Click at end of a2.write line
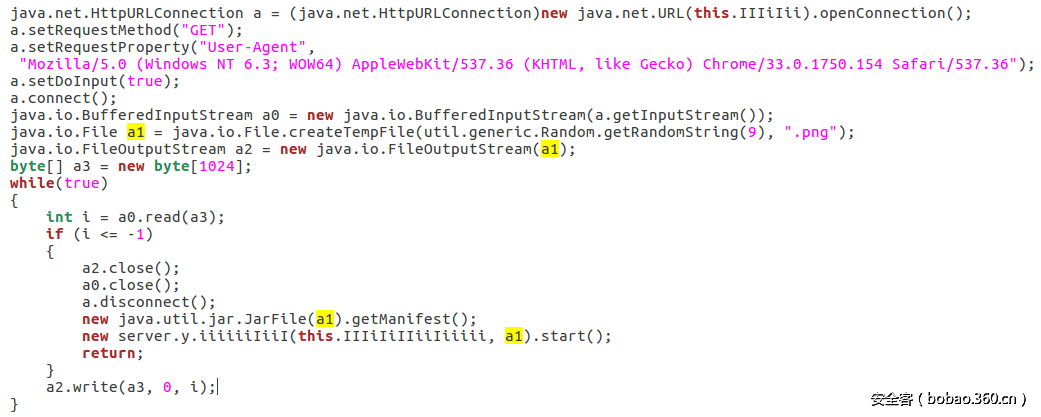Image resolution: width=1041 pixels, height=417 pixels. tap(217, 387)
